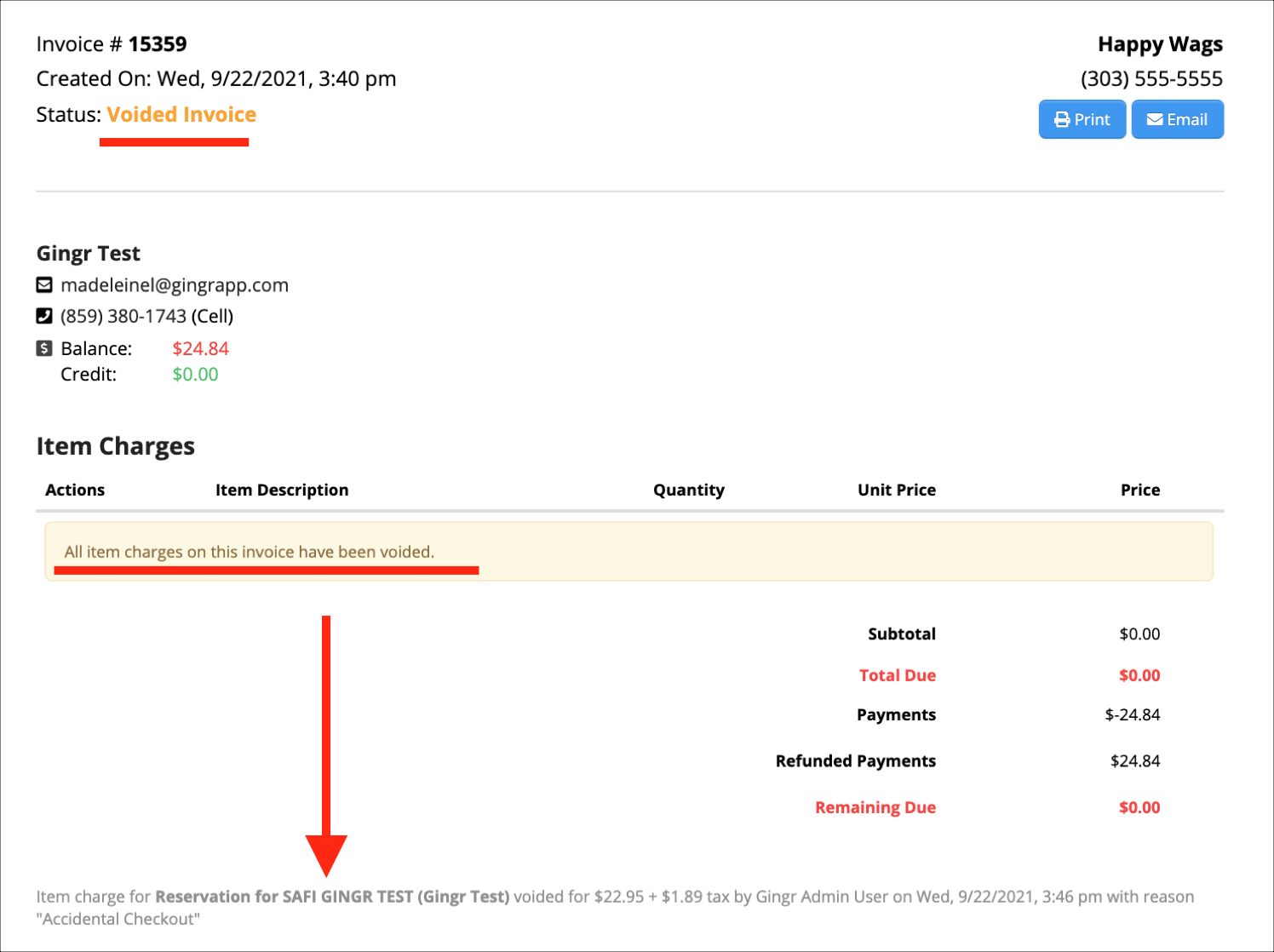
Task: Click the envelope icon beside customer email
Action: coord(44,285)
